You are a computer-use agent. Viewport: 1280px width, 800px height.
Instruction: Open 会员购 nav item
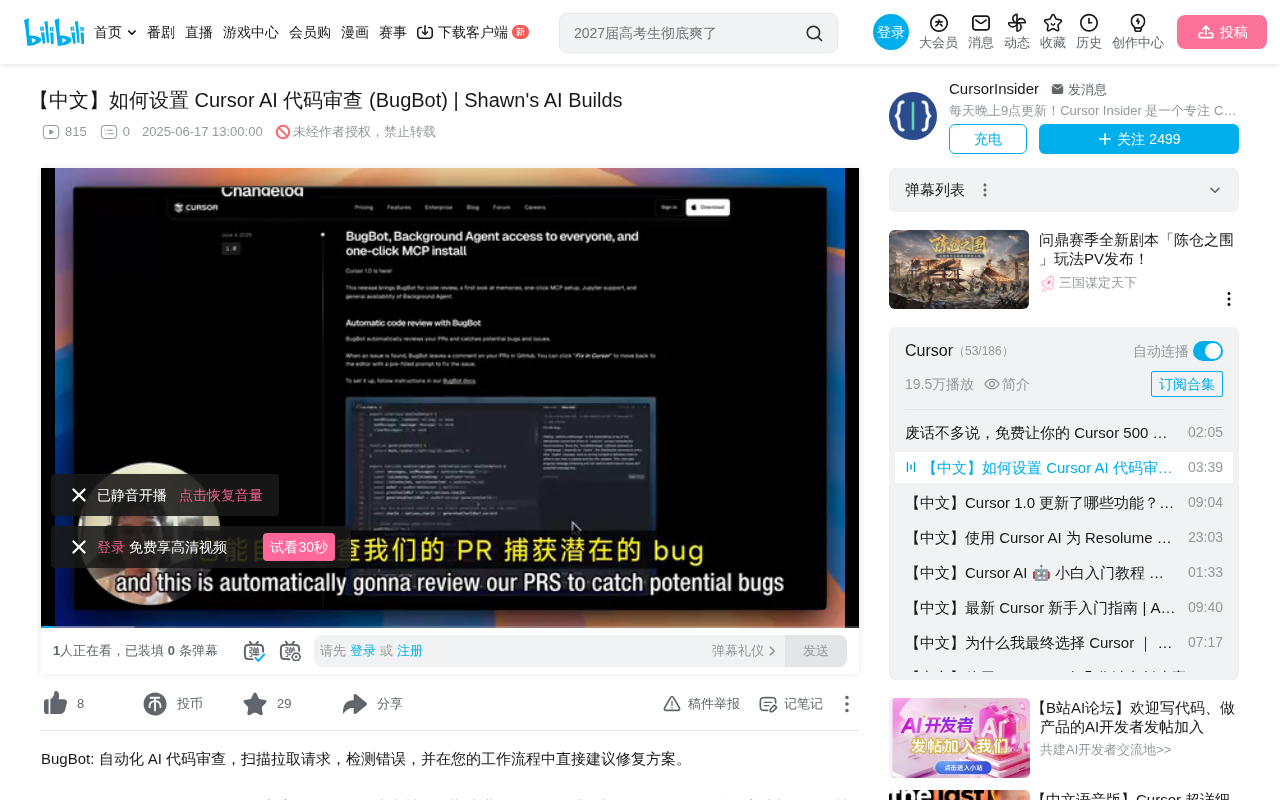click(x=310, y=32)
